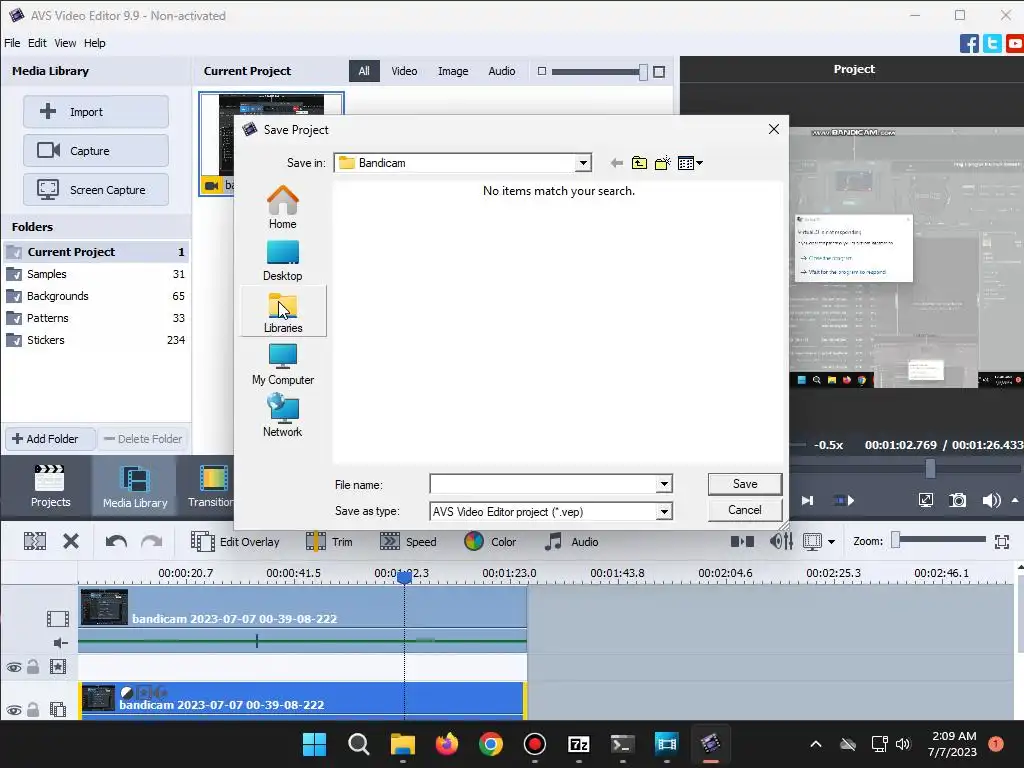This screenshot has width=1024, height=768.
Task: Select Desktop in the Save Project sidebar
Action: 282,261
